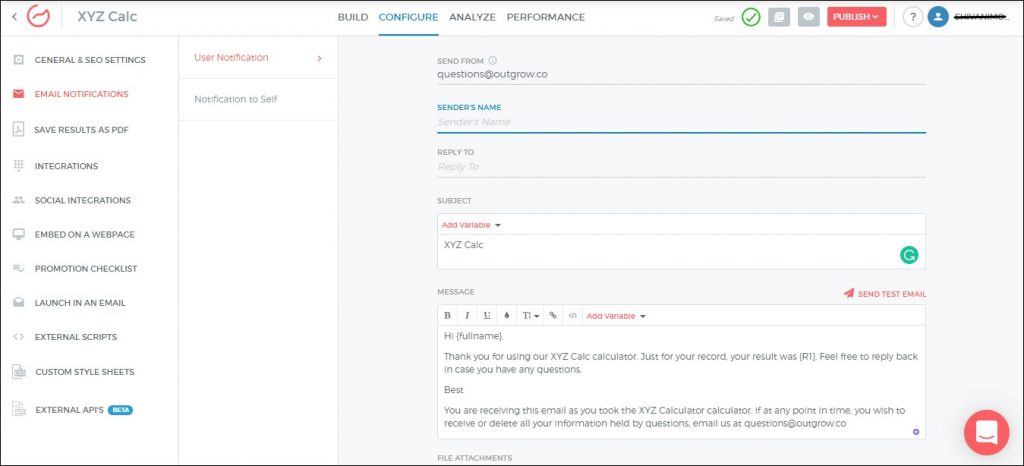Open the help question mark icon

tap(912, 17)
